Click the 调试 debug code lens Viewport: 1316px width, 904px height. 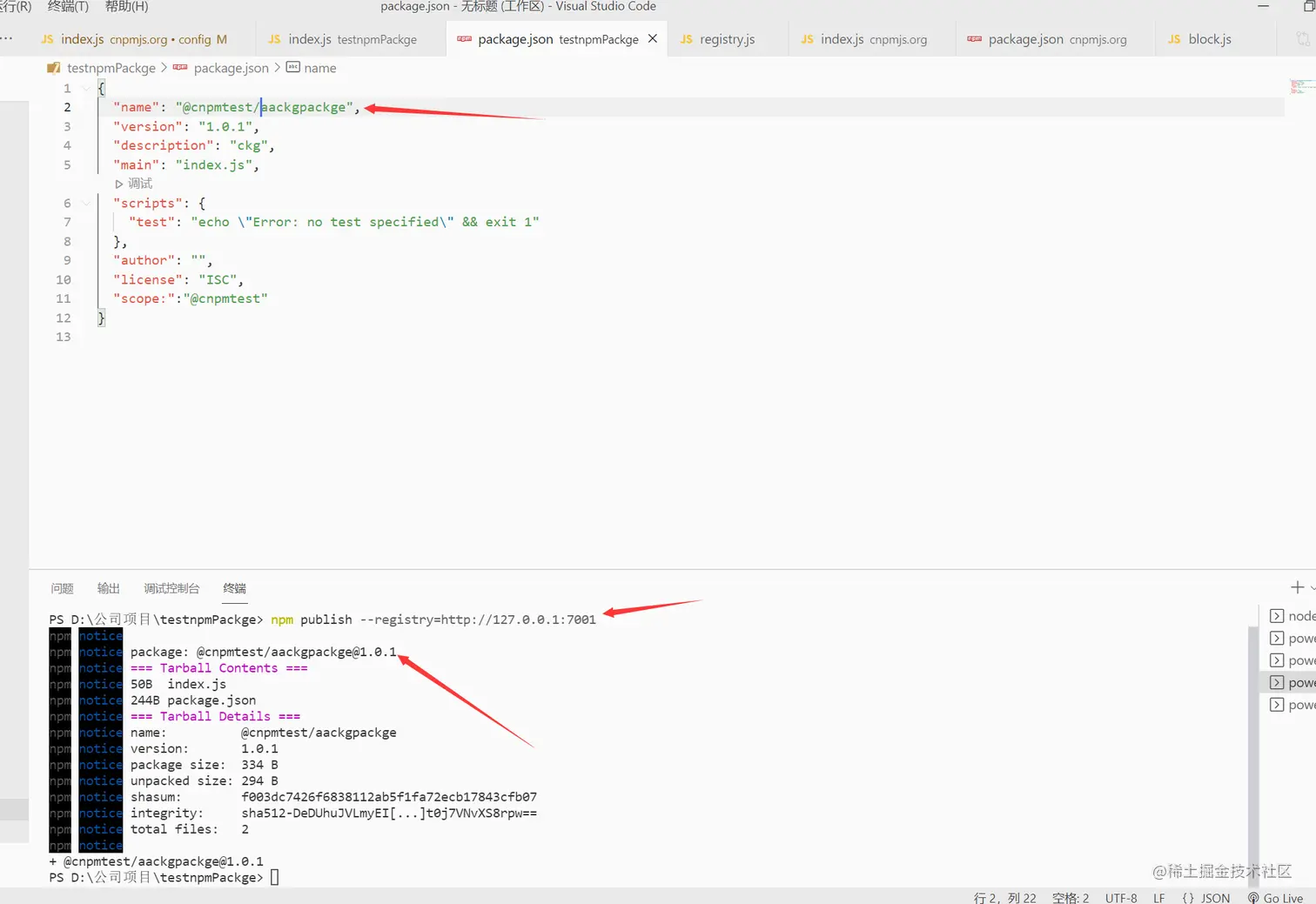(x=134, y=184)
